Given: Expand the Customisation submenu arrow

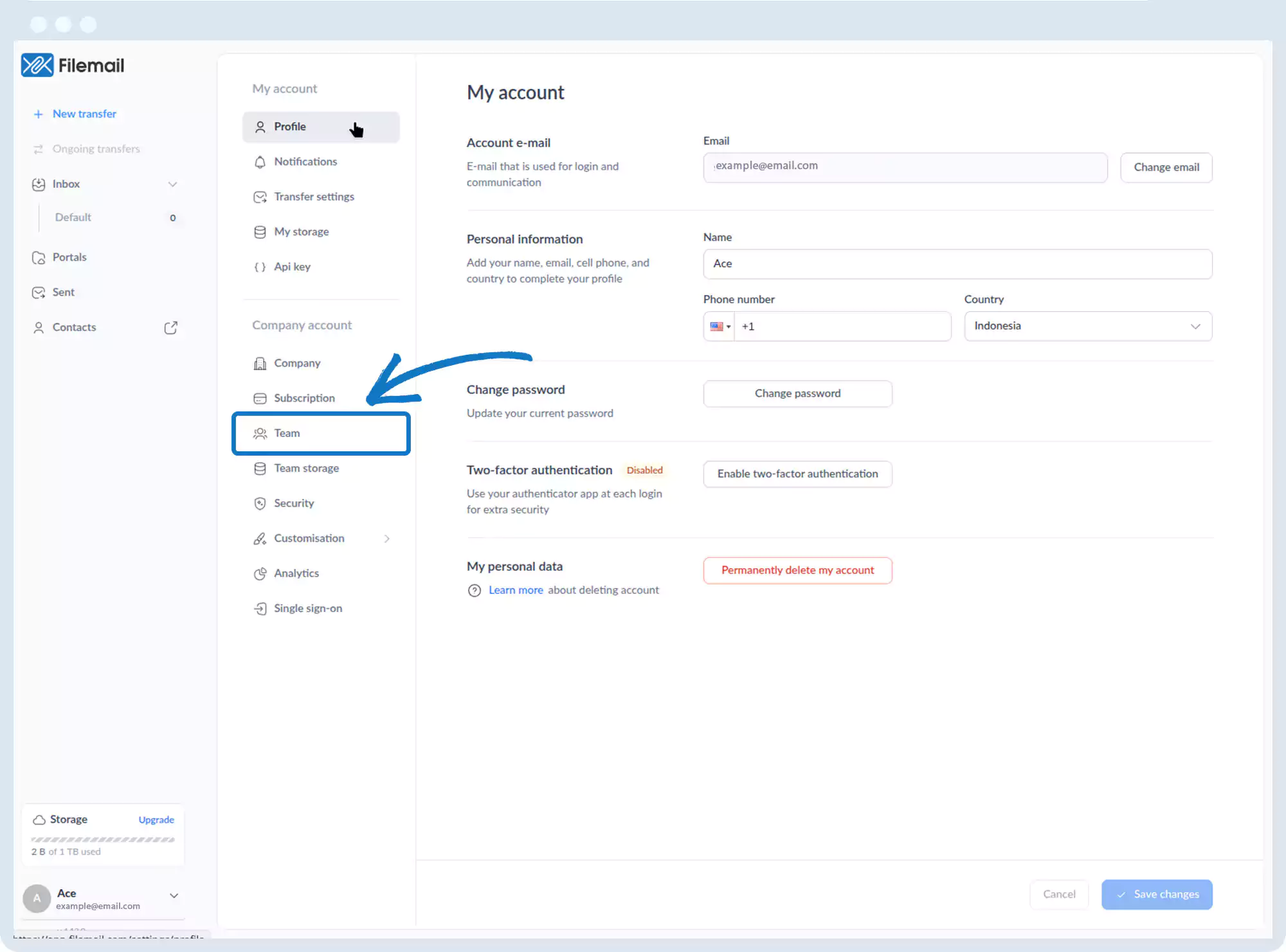Looking at the screenshot, I should coord(387,539).
